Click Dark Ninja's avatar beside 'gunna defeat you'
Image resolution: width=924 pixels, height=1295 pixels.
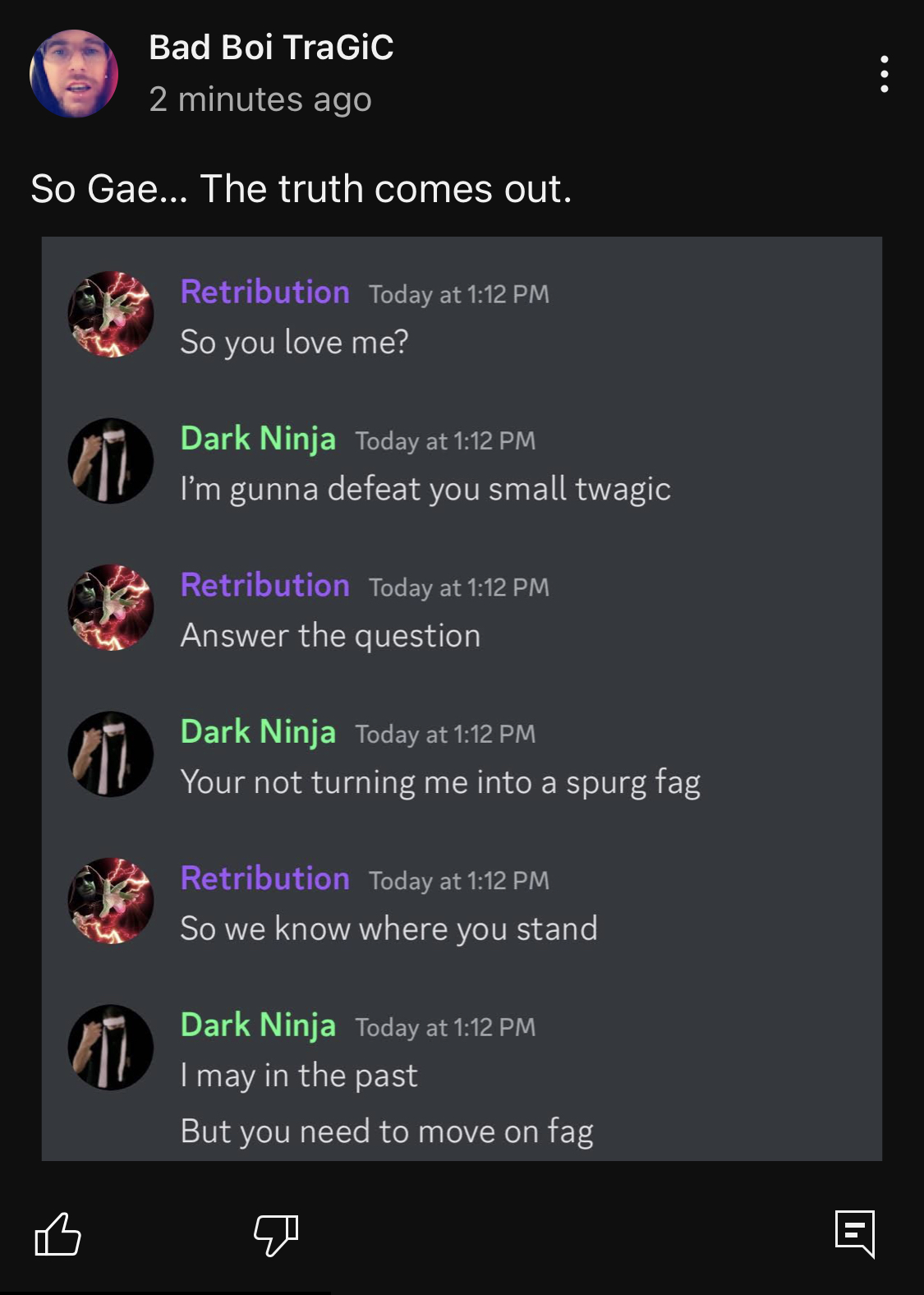tap(110, 461)
